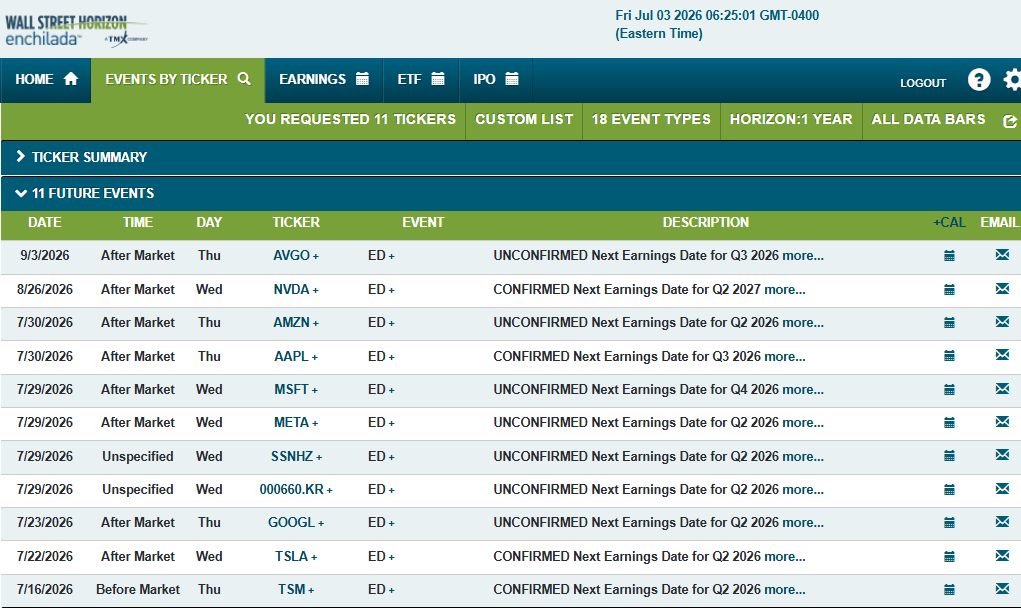Email the META earnings event
Screen dimensions: 1021x608
click(1002, 422)
